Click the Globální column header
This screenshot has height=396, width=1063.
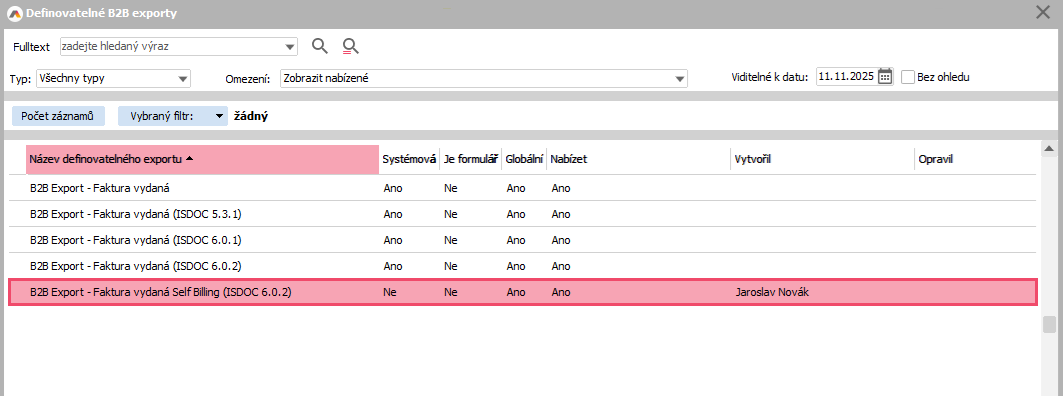click(524, 159)
